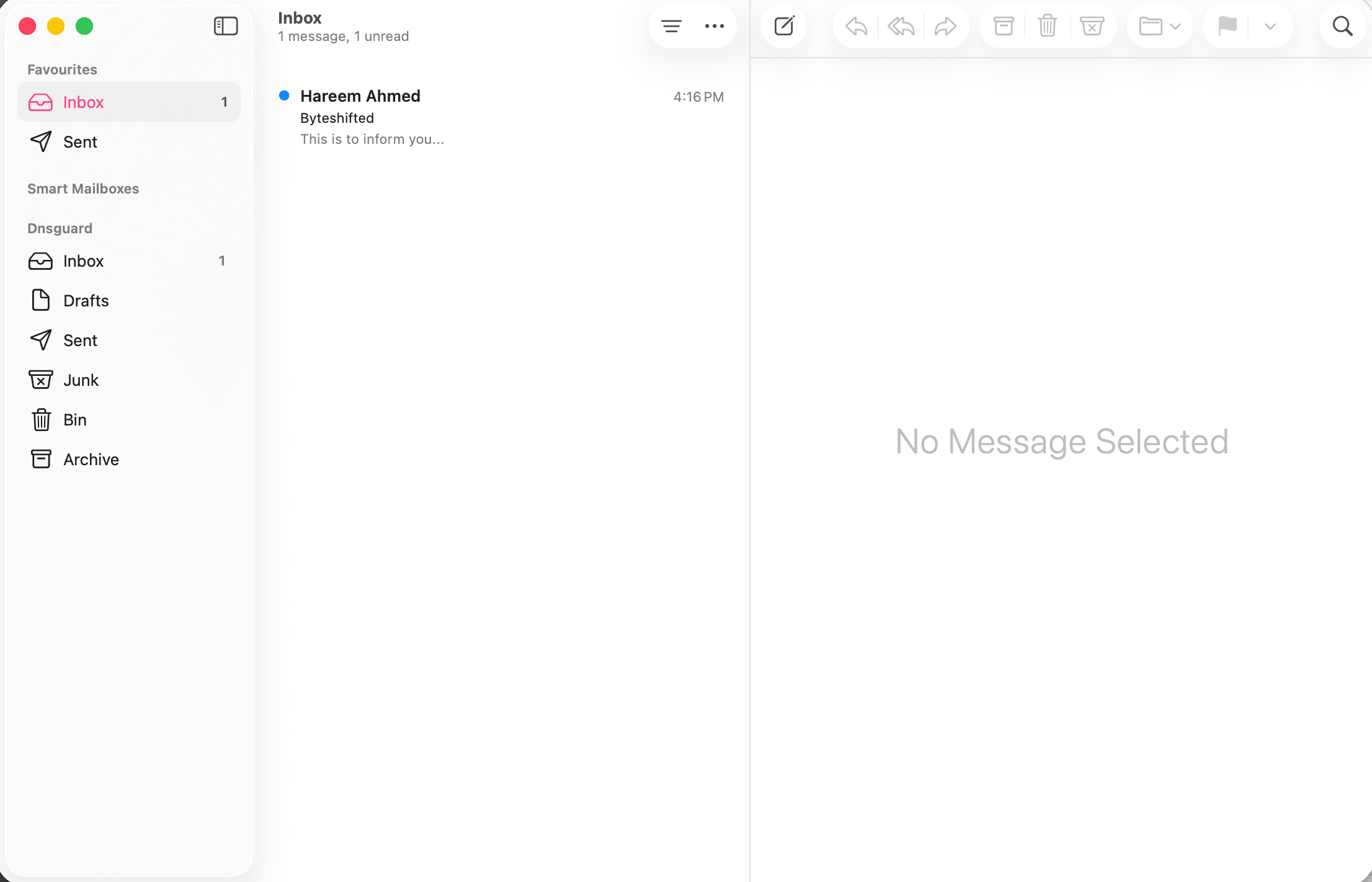Open the Bin mailbox

coord(129,419)
